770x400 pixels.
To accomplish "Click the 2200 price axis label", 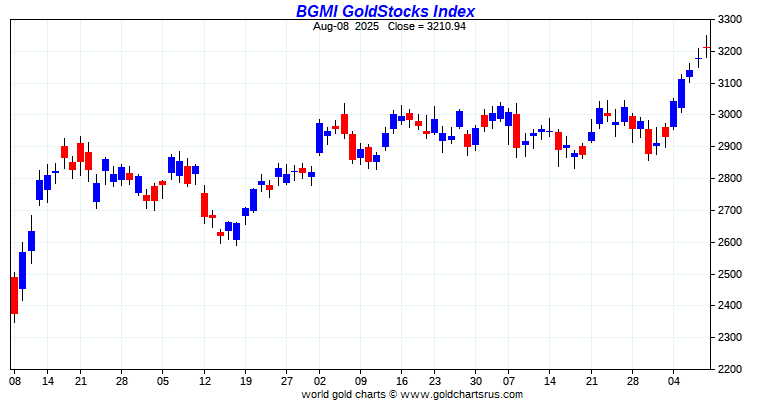I will [x=730, y=369].
